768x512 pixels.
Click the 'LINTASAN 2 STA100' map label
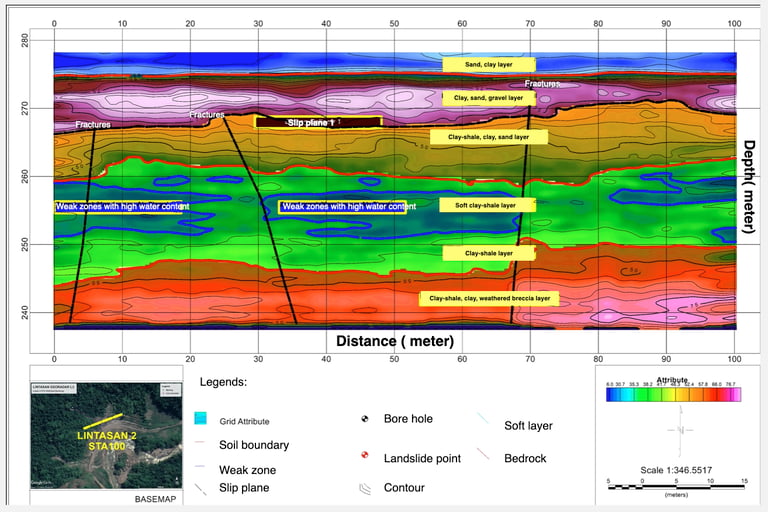pos(106,440)
